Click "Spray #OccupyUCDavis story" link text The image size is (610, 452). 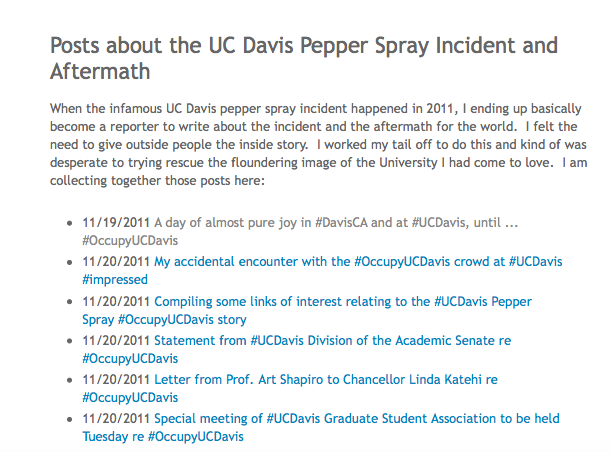click(164, 319)
